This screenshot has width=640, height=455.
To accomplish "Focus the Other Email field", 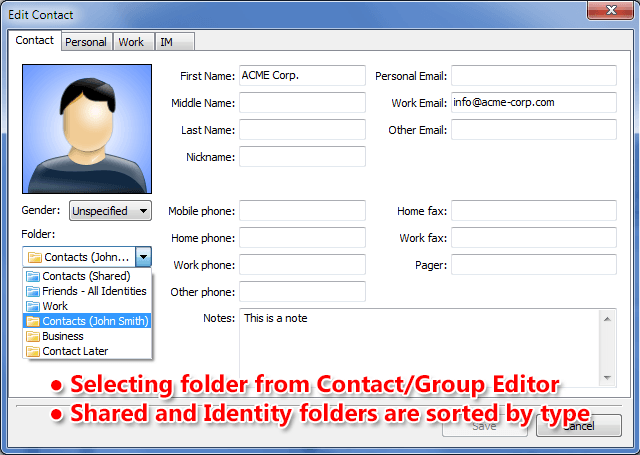I will point(534,129).
